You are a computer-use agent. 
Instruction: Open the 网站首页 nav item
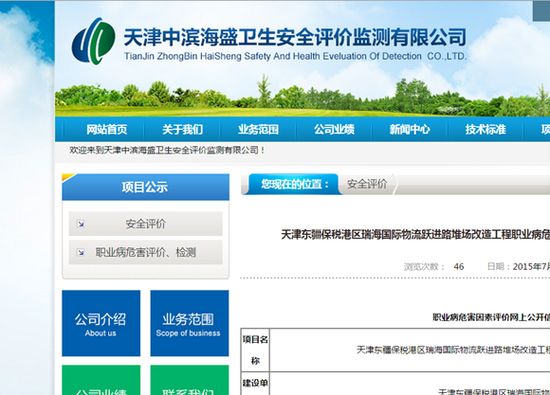(107, 129)
